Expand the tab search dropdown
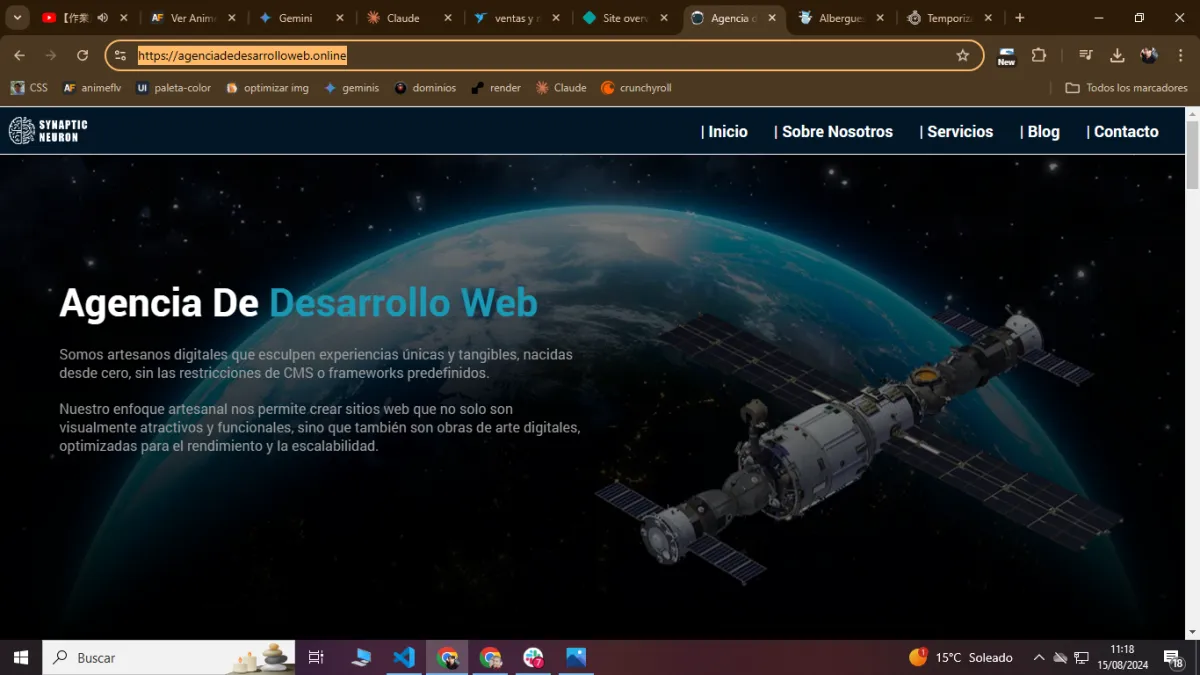Screen dimensions: 1200x675 [17, 18]
